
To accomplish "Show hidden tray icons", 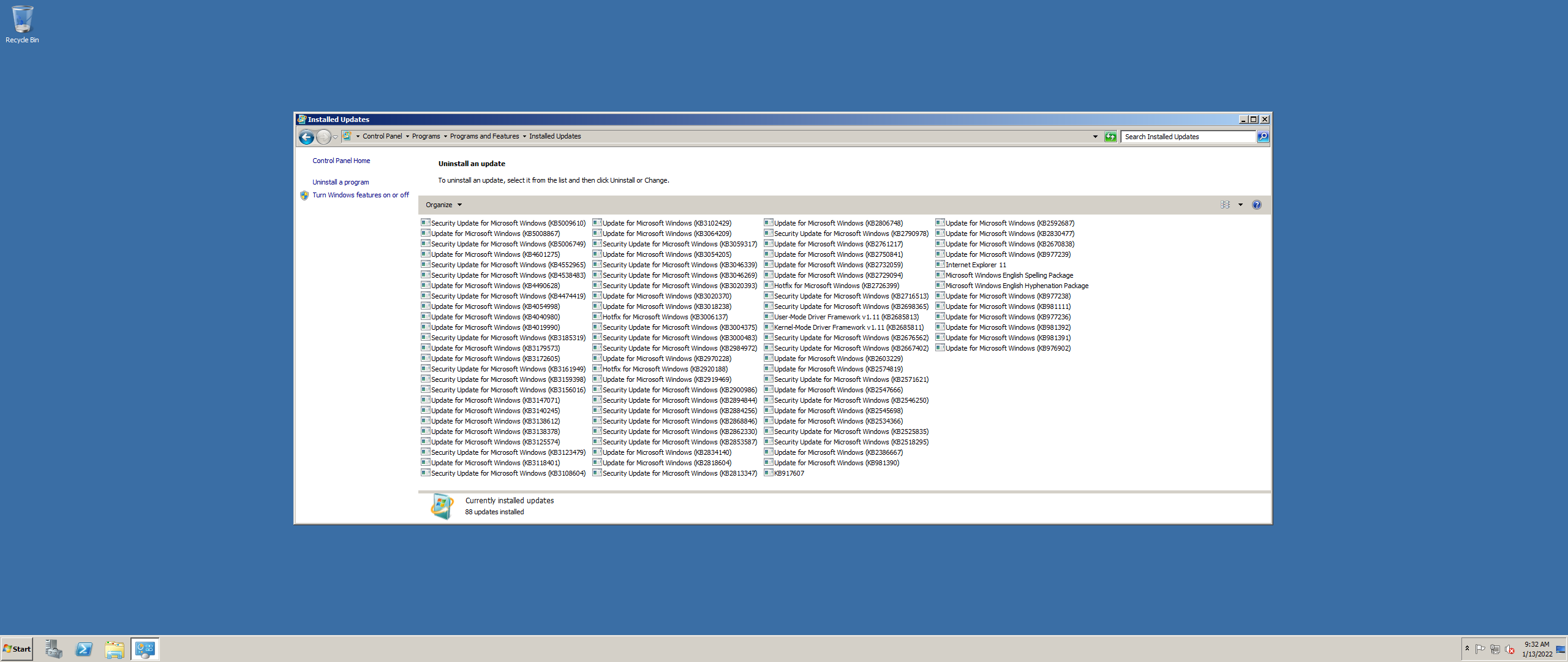I will click(x=1467, y=649).
